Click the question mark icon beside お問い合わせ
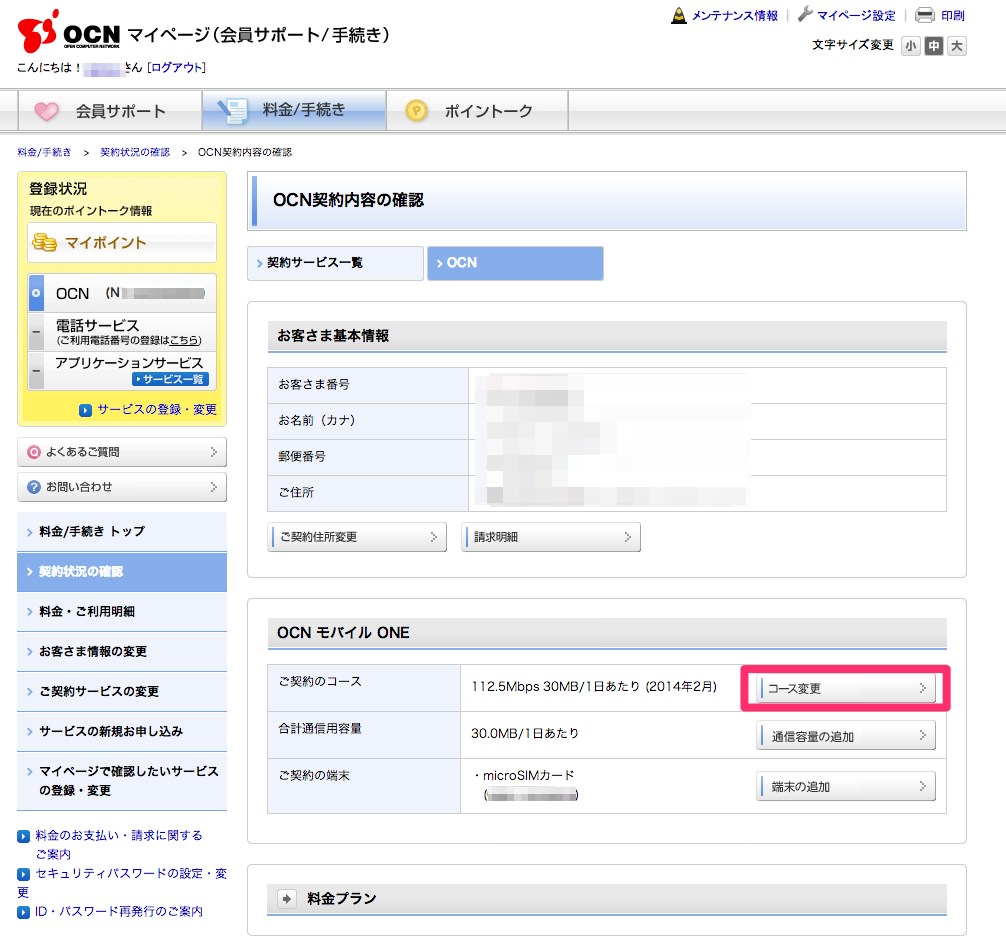 tap(33, 487)
